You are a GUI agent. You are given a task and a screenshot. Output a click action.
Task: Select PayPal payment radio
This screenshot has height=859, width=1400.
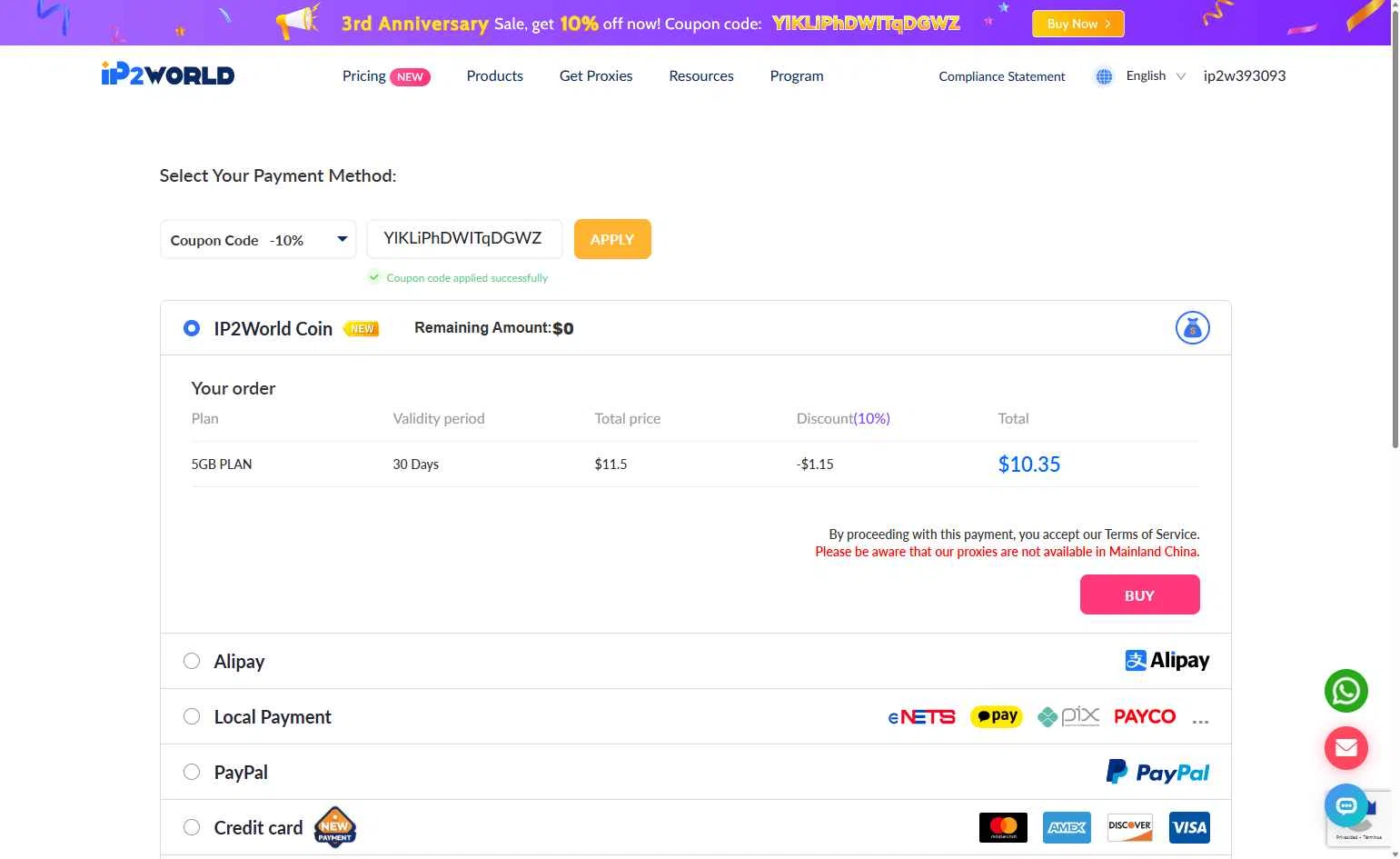192,772
